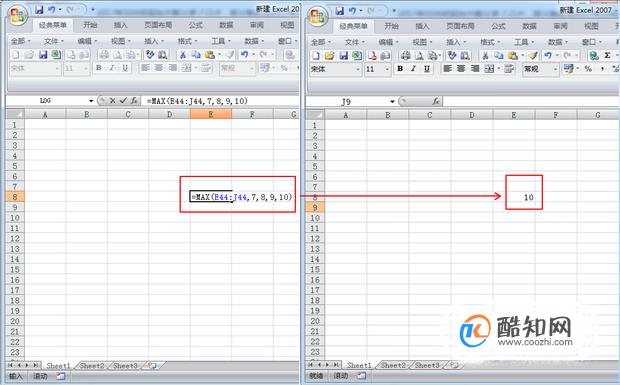
Task: Click the Open folder icon in right window
Action: (330, 55)
